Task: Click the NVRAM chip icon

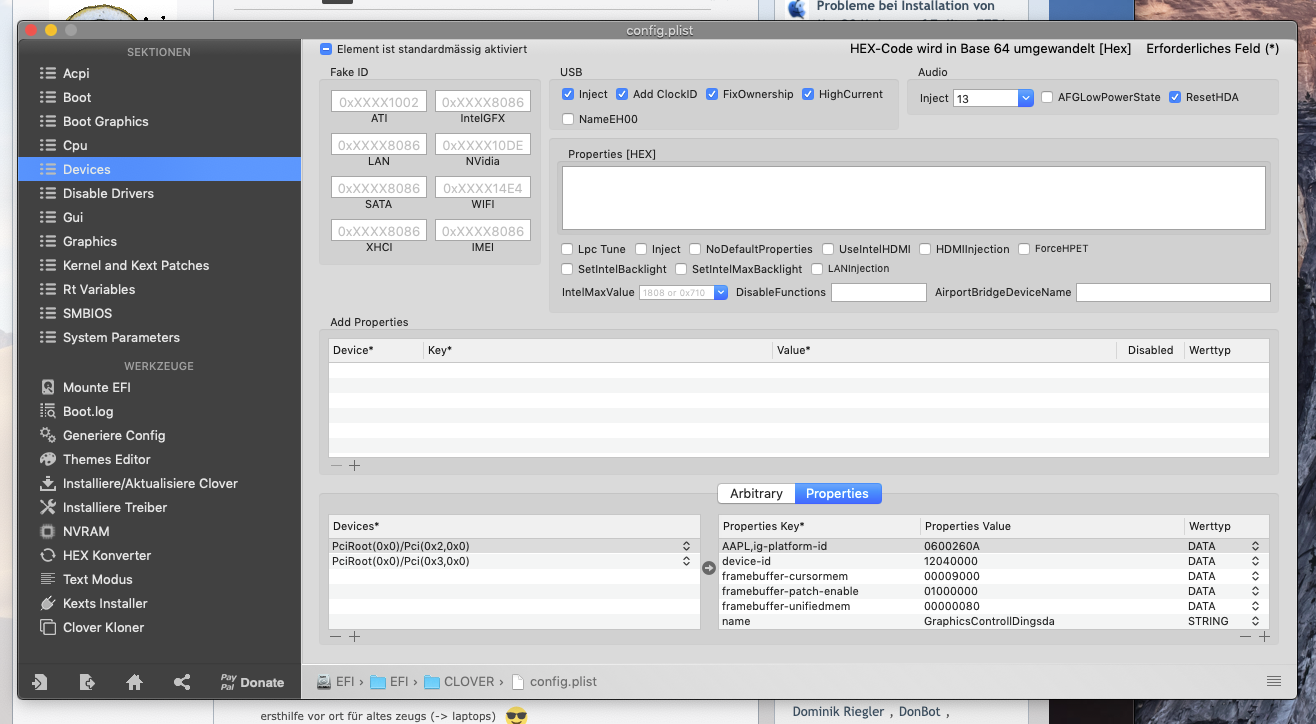Action: pos(47,531)
